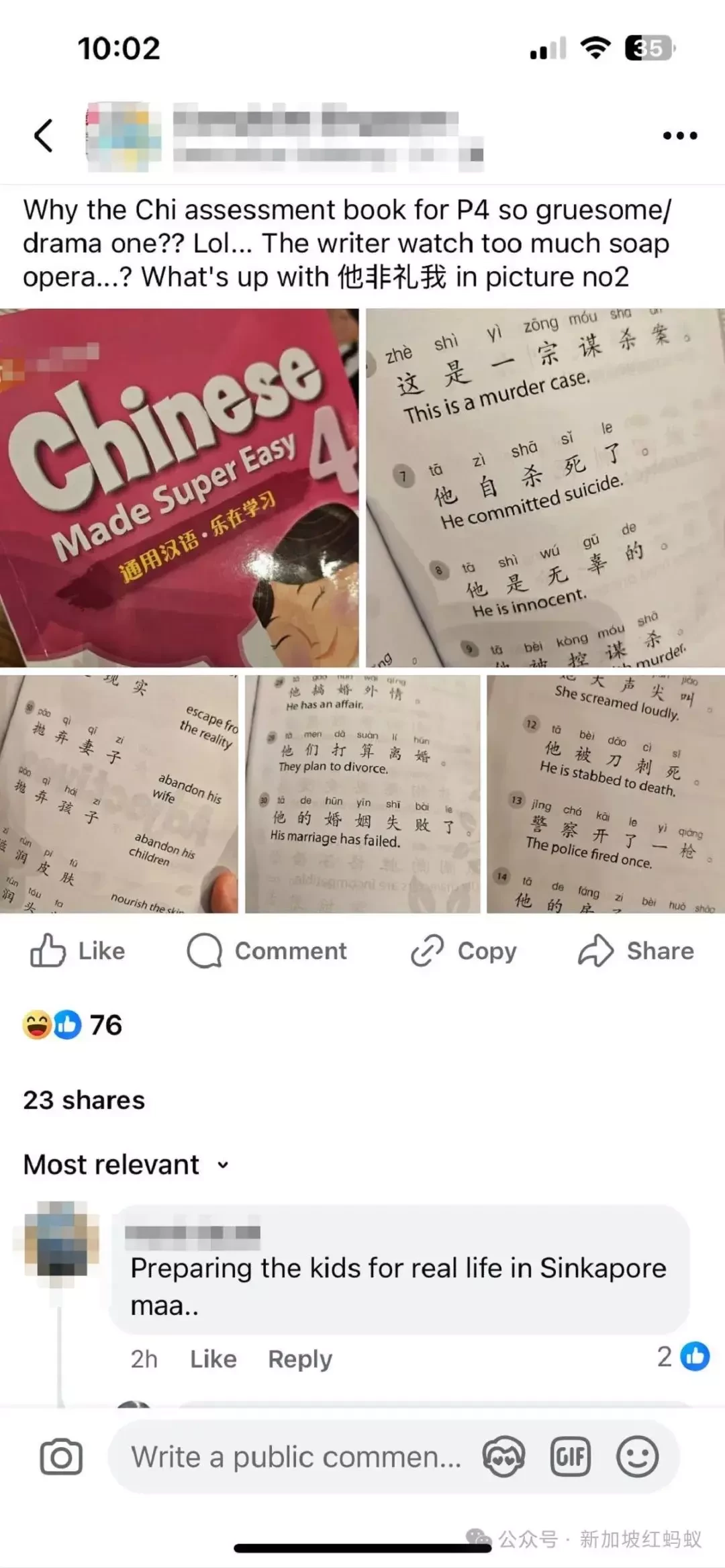Expand the Most relevant comment sorting dropdown

pyautogui.click(x=127, y=1165)
